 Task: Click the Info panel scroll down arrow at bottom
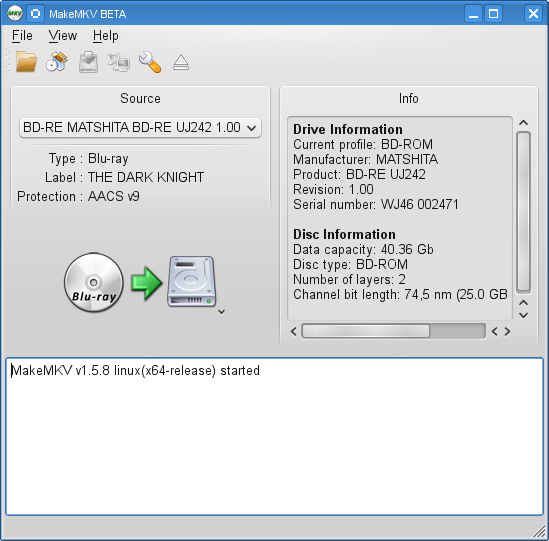pos(523,315)
